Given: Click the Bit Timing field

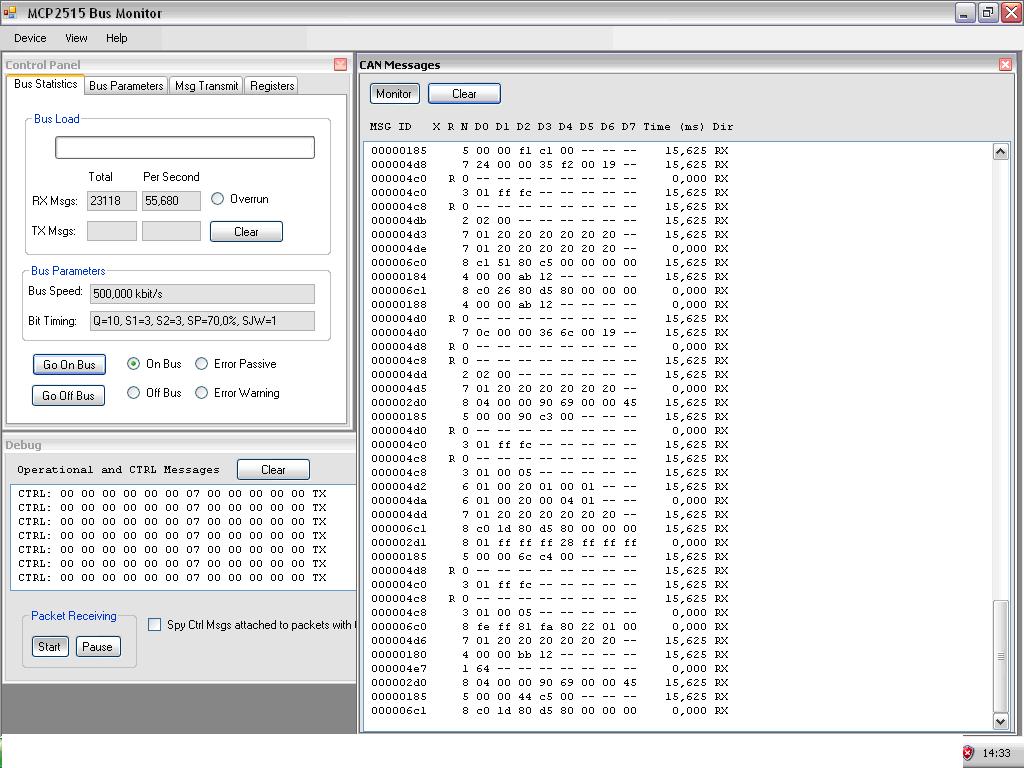Looking at the screenshot, I should 202,321.
